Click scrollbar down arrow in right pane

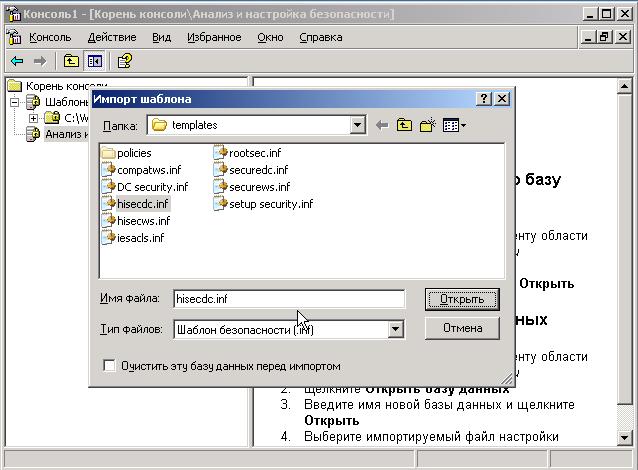(624, 438)
